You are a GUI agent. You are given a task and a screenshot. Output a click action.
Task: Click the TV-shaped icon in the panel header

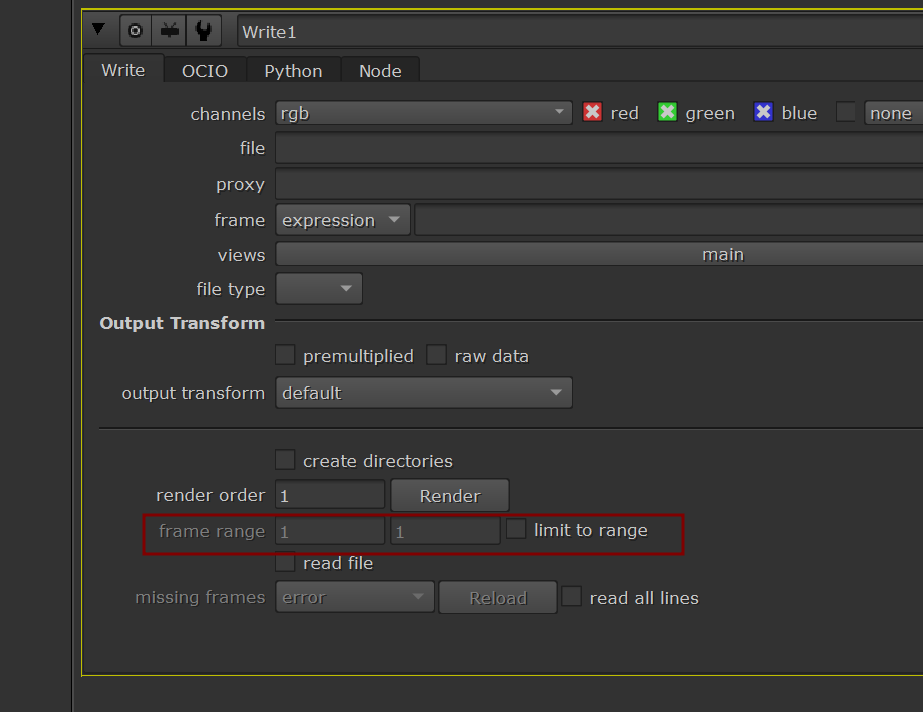[169, 31]
